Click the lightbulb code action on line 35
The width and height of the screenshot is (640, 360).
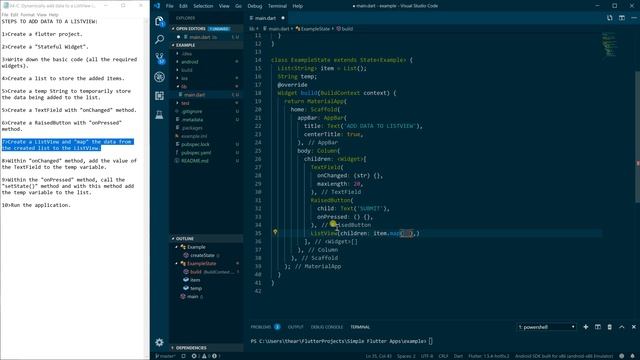275,232
